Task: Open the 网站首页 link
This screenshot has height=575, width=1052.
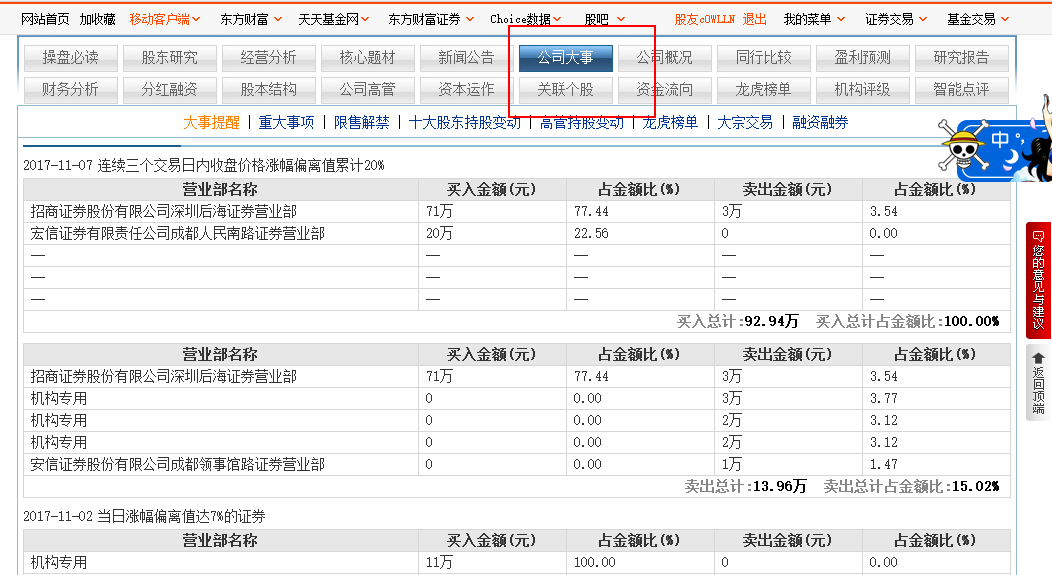Action: (45, 19)
